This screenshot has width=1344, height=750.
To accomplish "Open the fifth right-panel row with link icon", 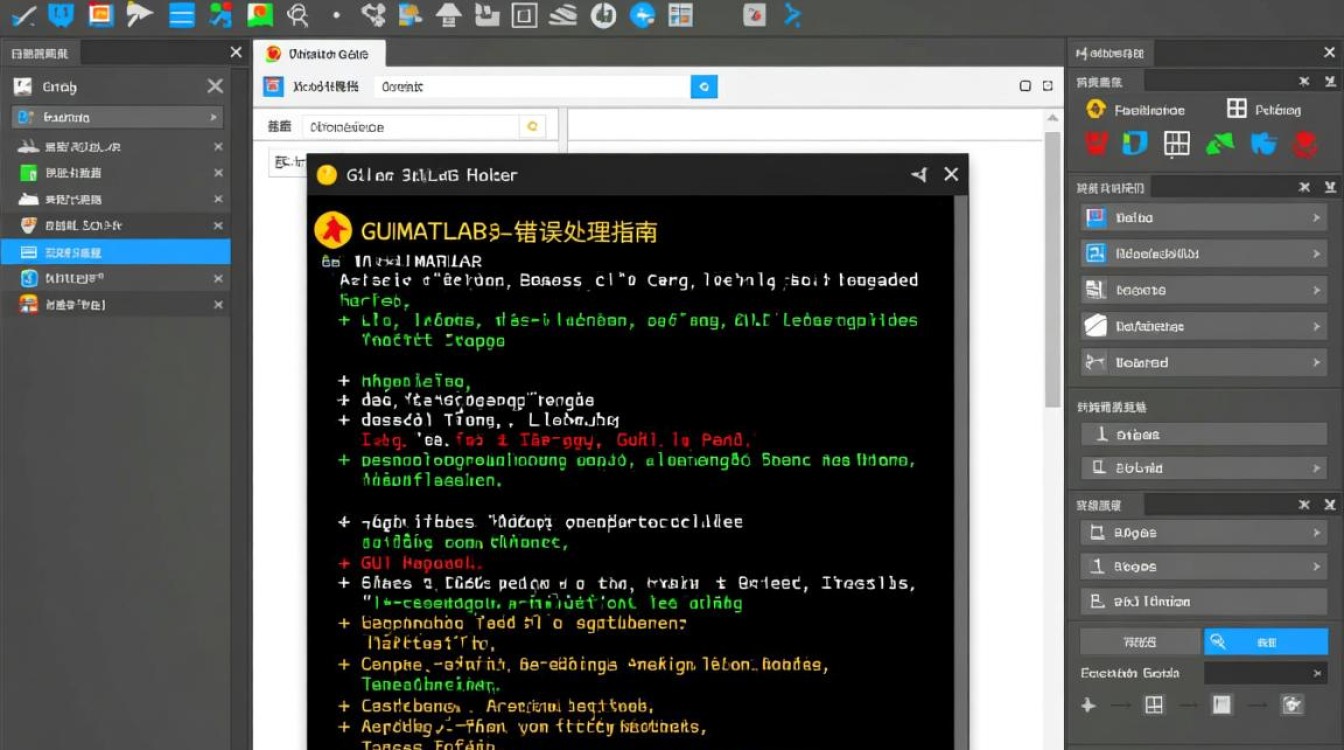I will (x=1204, y=362).
